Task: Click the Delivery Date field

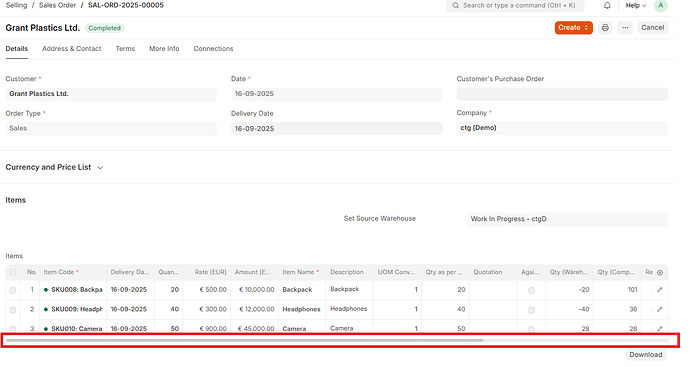Action: tap(337, 129)
